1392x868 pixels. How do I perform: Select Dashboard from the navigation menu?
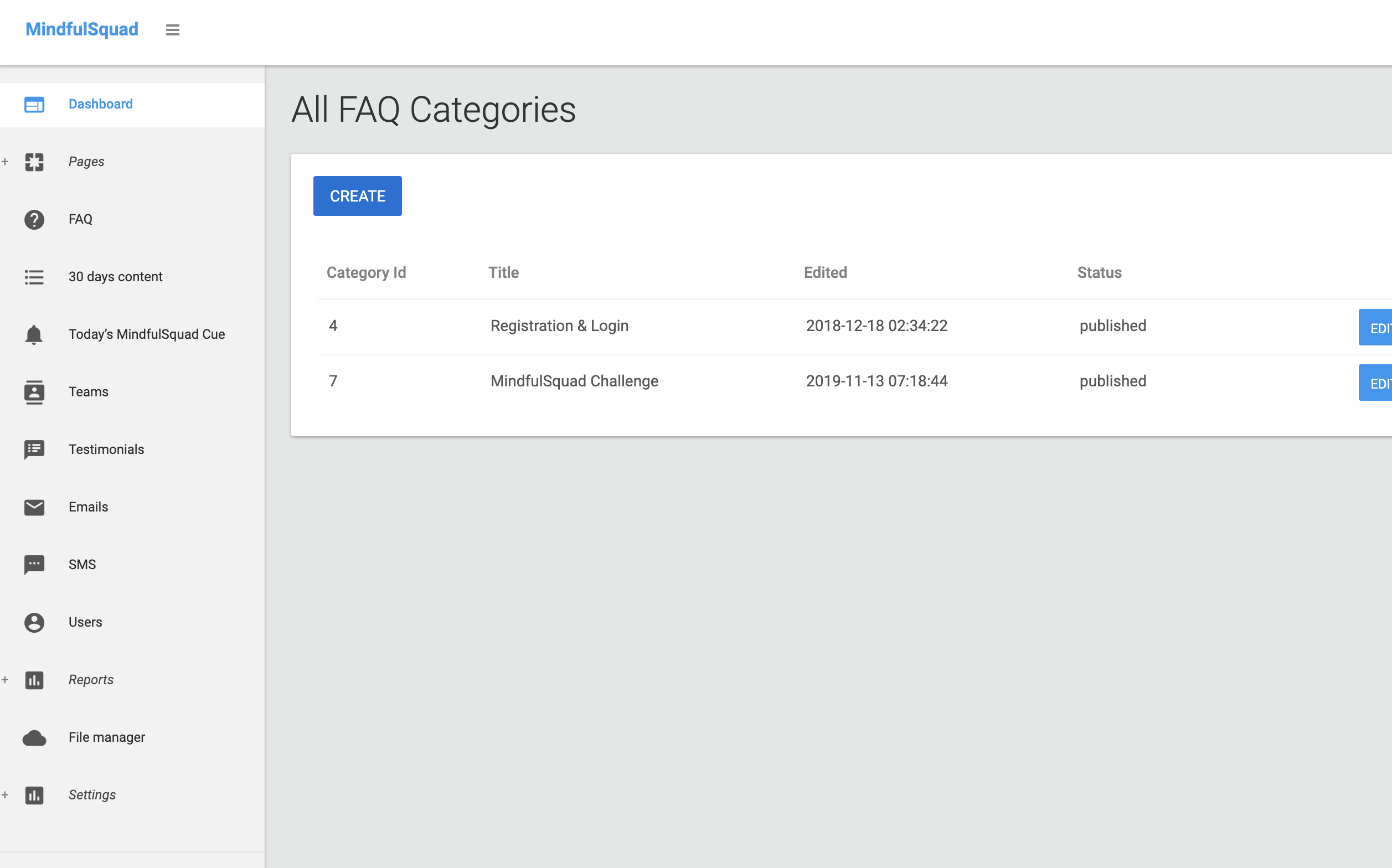pos(100,104)
